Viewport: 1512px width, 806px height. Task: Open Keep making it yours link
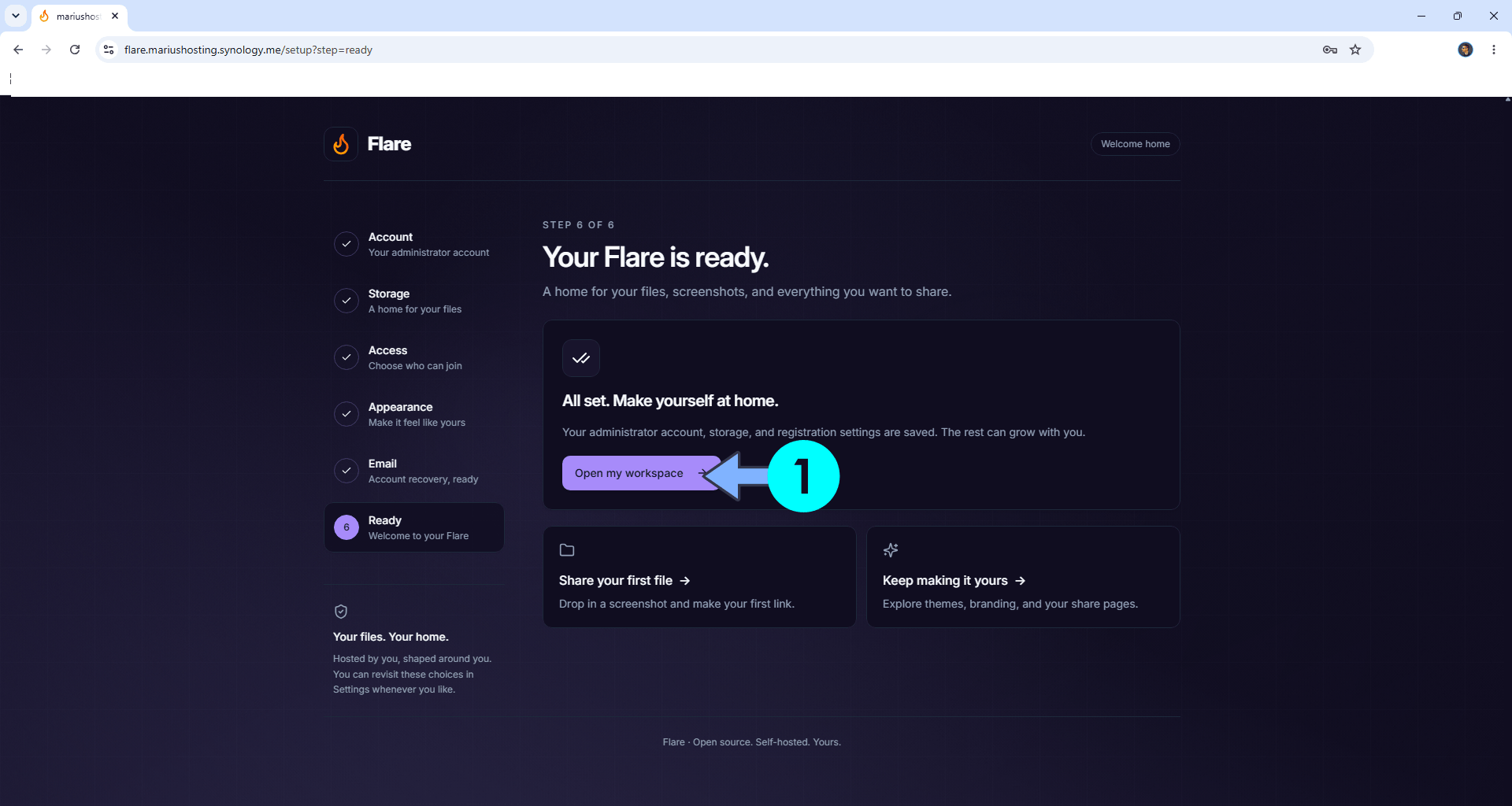[x=954, y=580]
